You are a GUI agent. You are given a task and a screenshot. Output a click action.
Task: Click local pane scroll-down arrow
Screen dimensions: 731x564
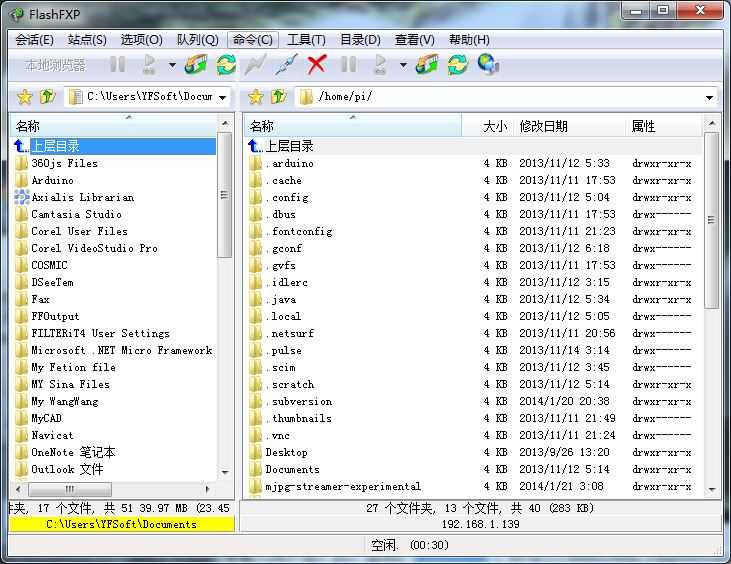click(225, 472)
